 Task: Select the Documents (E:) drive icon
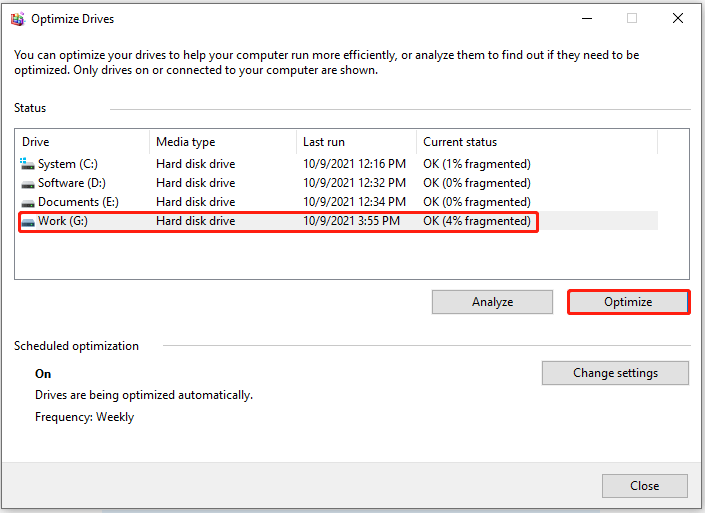pyautogui.click(x=28, y=203)
